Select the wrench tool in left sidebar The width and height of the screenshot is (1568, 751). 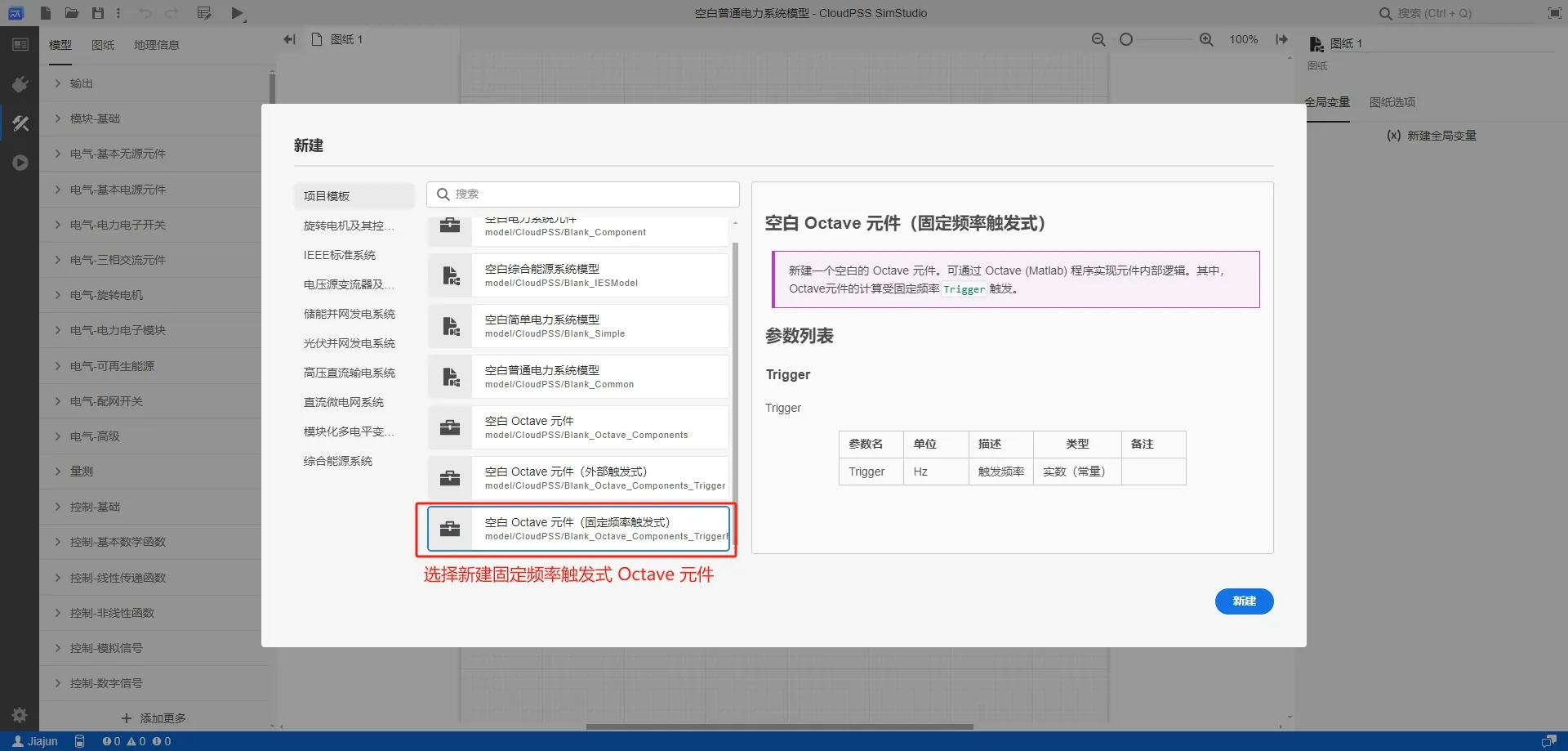20,123
